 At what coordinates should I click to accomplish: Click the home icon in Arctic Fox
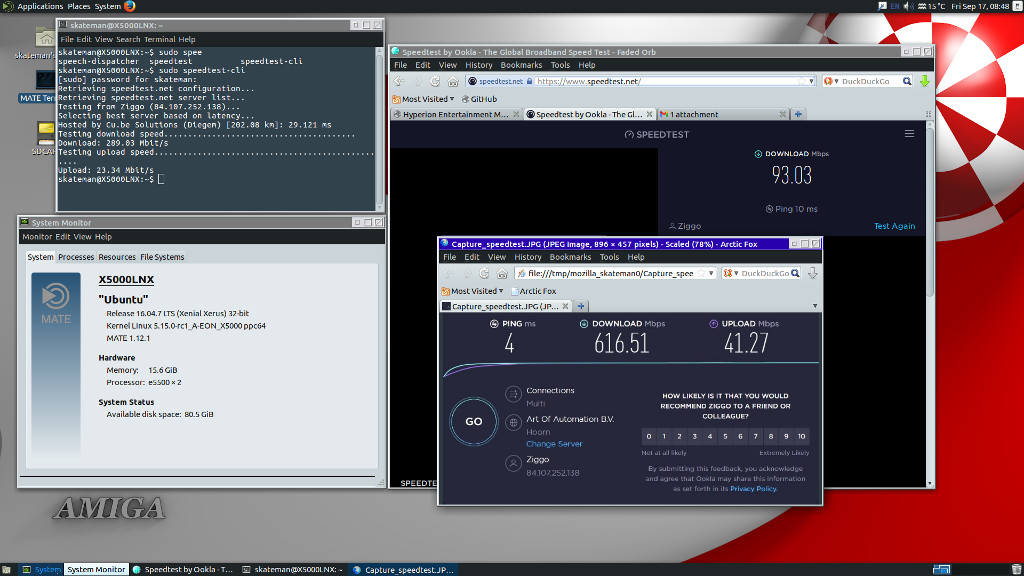coord(502,273)
